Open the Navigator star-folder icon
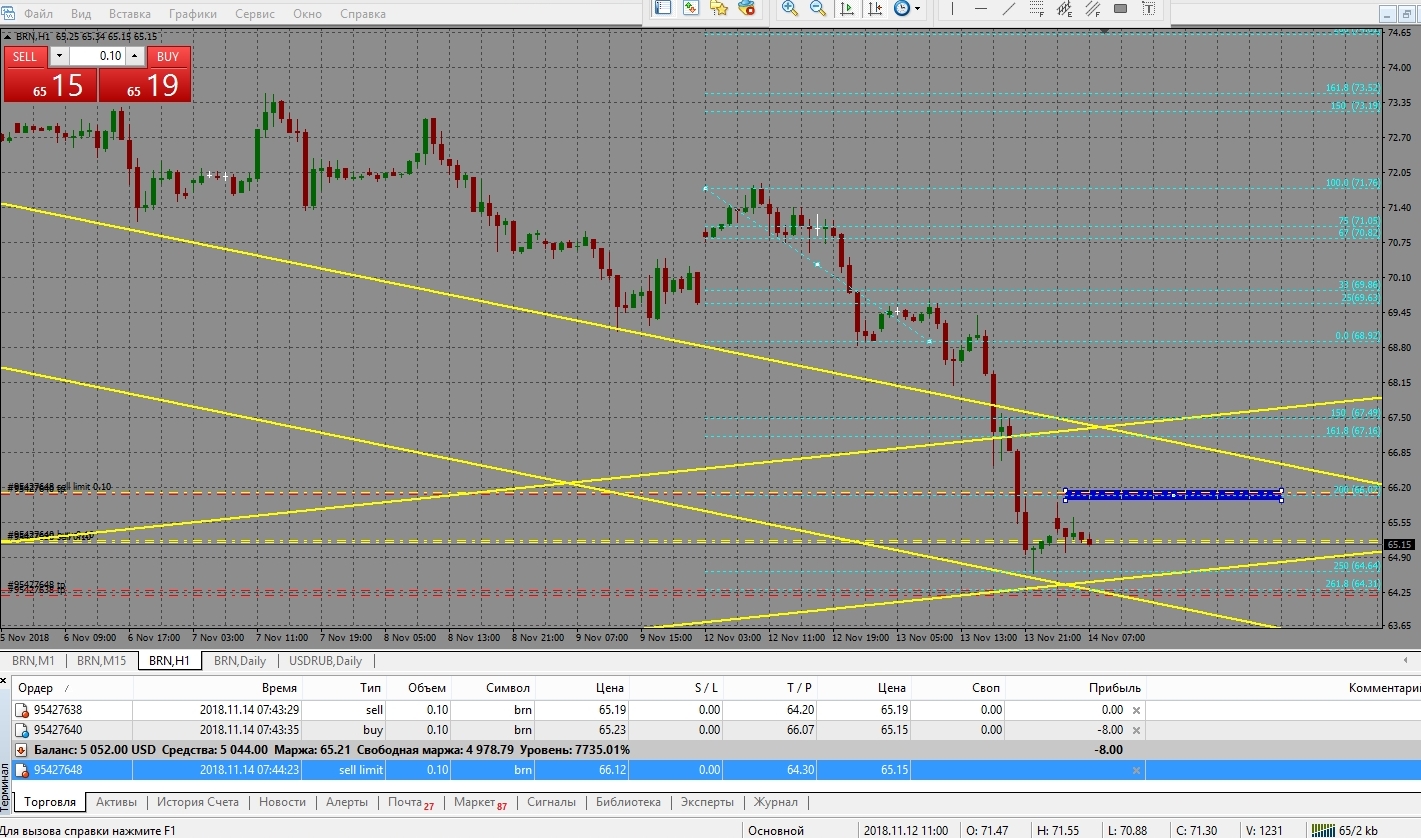The image size is (1421, 838). (718, 8)
